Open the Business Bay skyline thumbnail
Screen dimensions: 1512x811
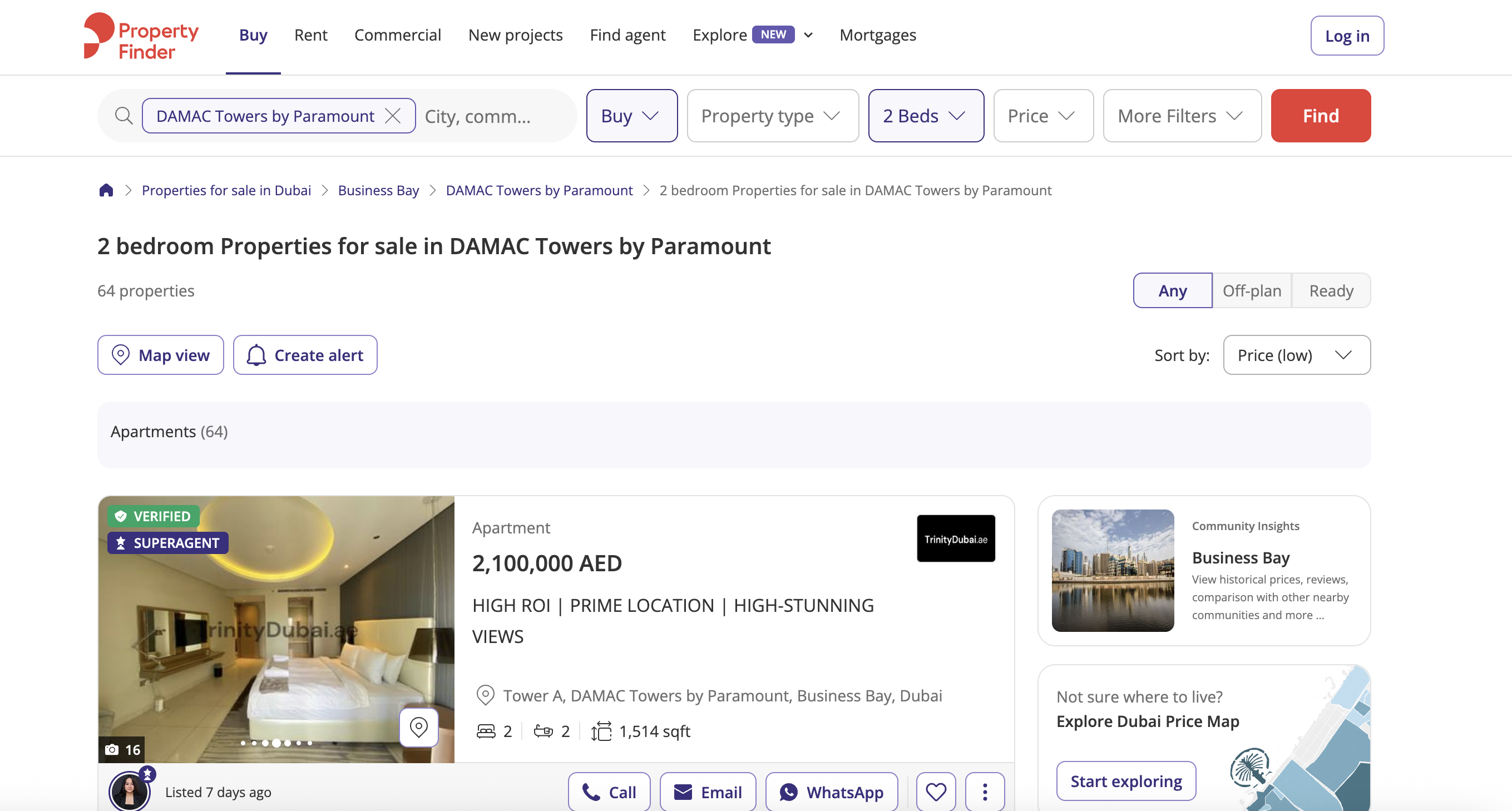click(x=1113, y=570)
